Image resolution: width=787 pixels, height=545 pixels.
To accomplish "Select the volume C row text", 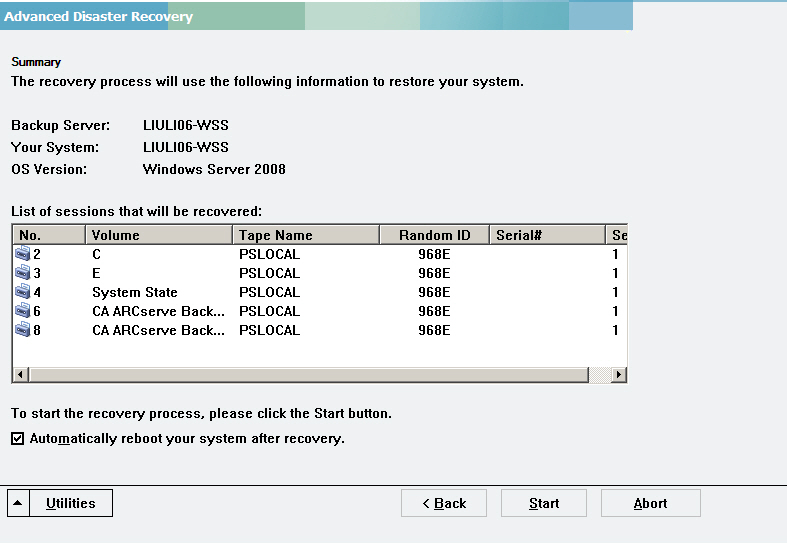I will (96, 254).
